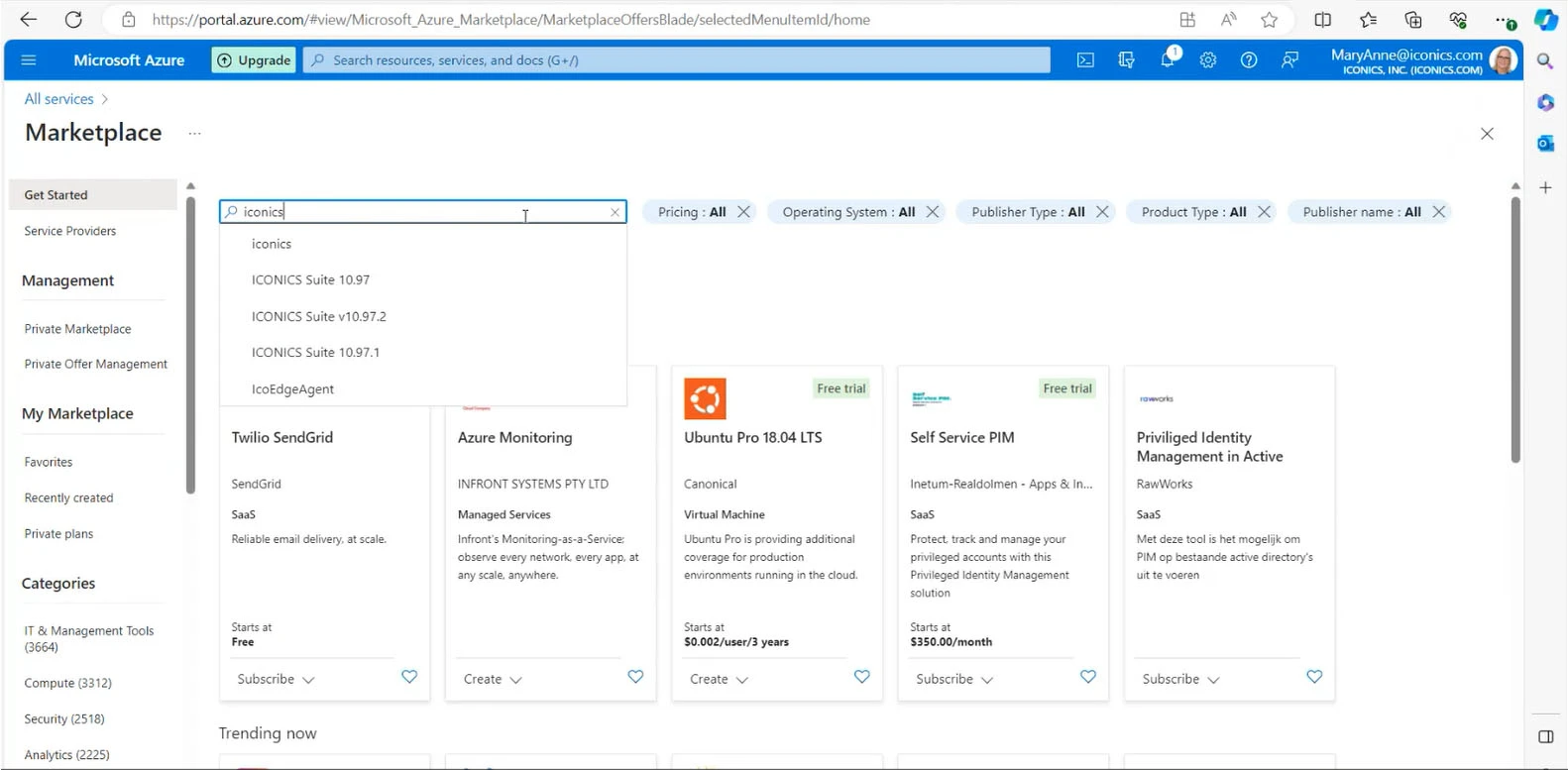Click the main page vertical scrollbar
Viewport: 1568px width, 770px height.
pos(1514,327)
